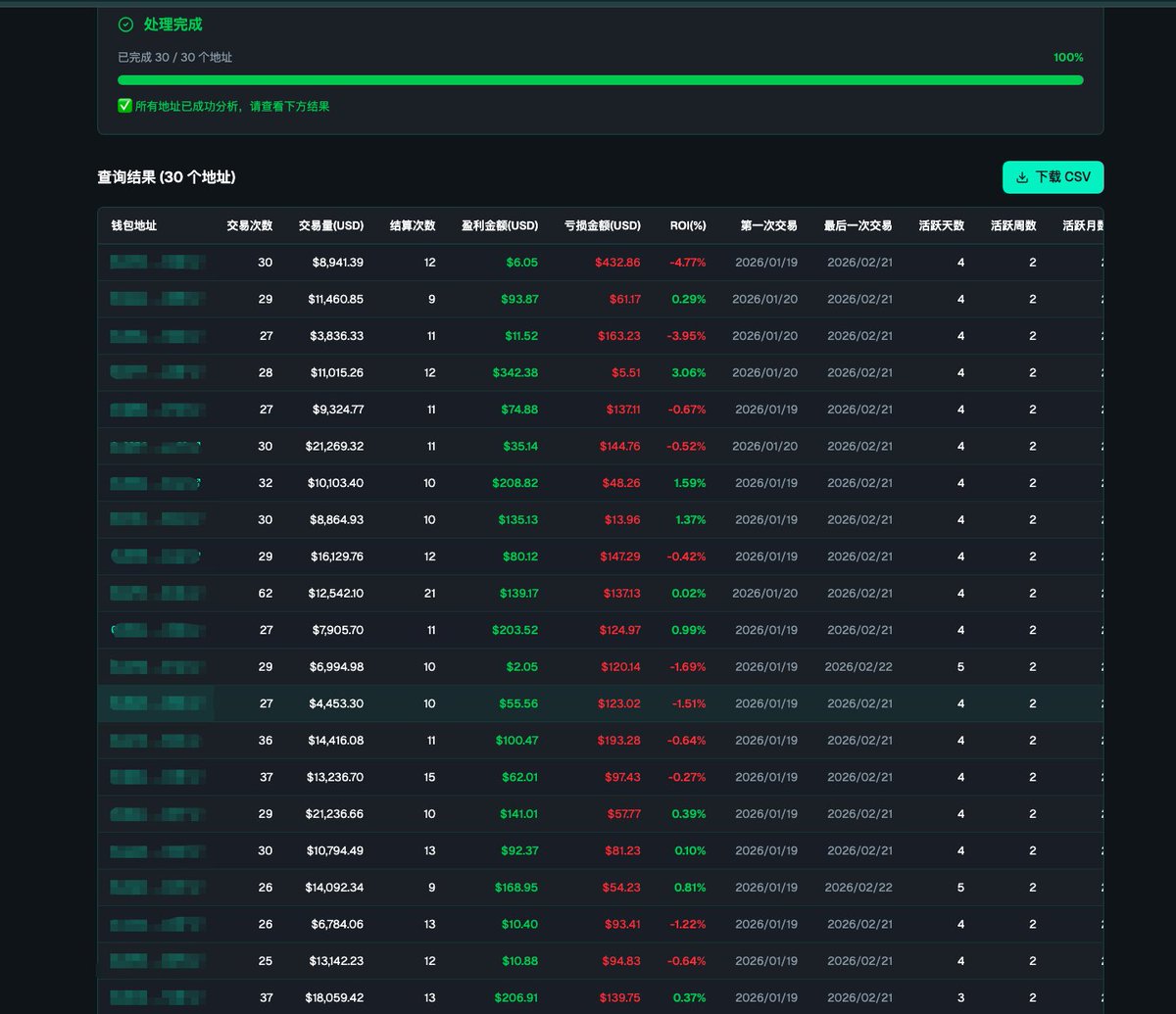1176x1014 pixels.
Task: Select the 亏损金额(USD) column header
Action: [x=603, y=225]
